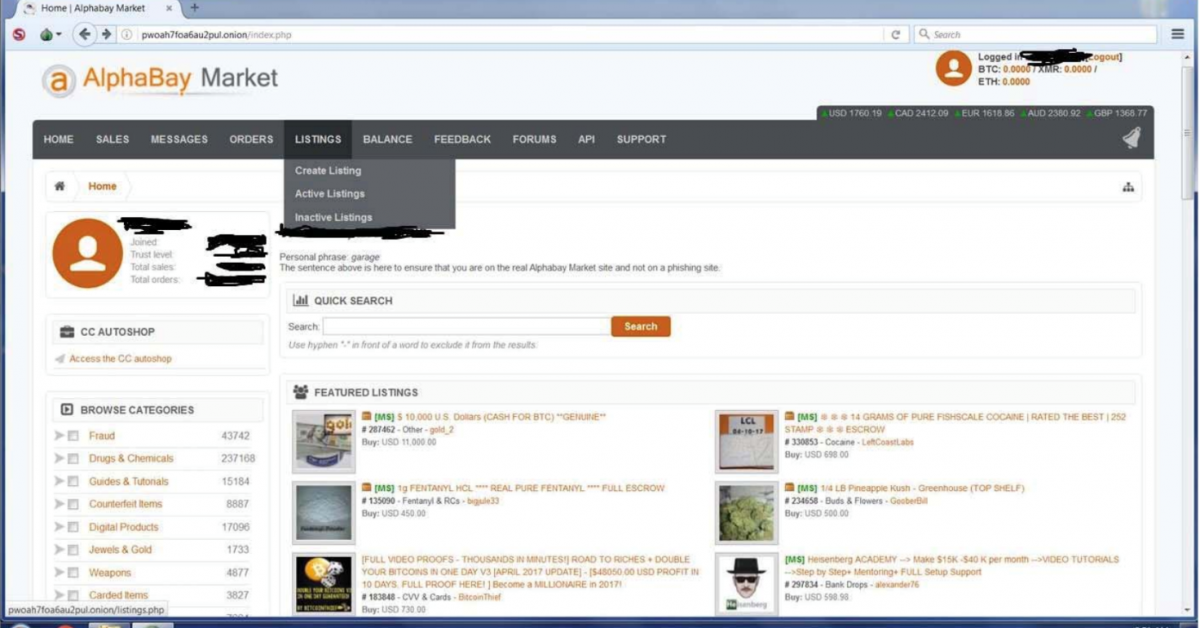Show site information icon in address bar
1200x628 pixels.
pyautogui.click(x=128, y=34)
